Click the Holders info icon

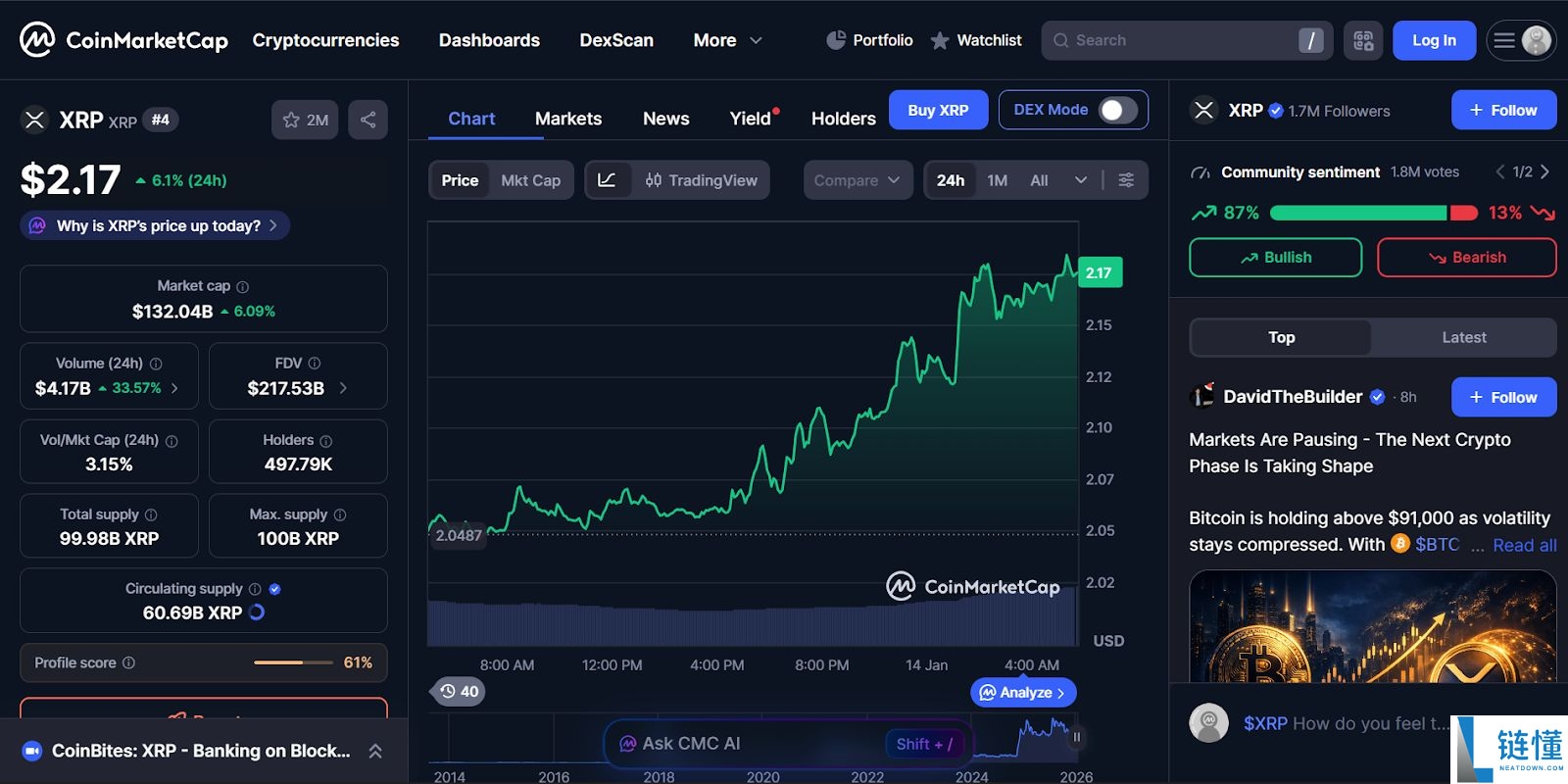pyautogui.click(x=326, y=441)
